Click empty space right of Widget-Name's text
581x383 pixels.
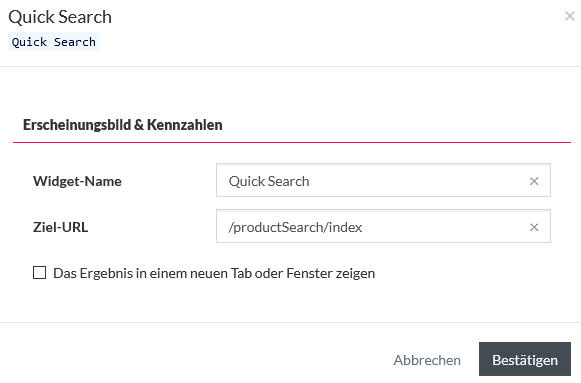[x=419, y=181]
